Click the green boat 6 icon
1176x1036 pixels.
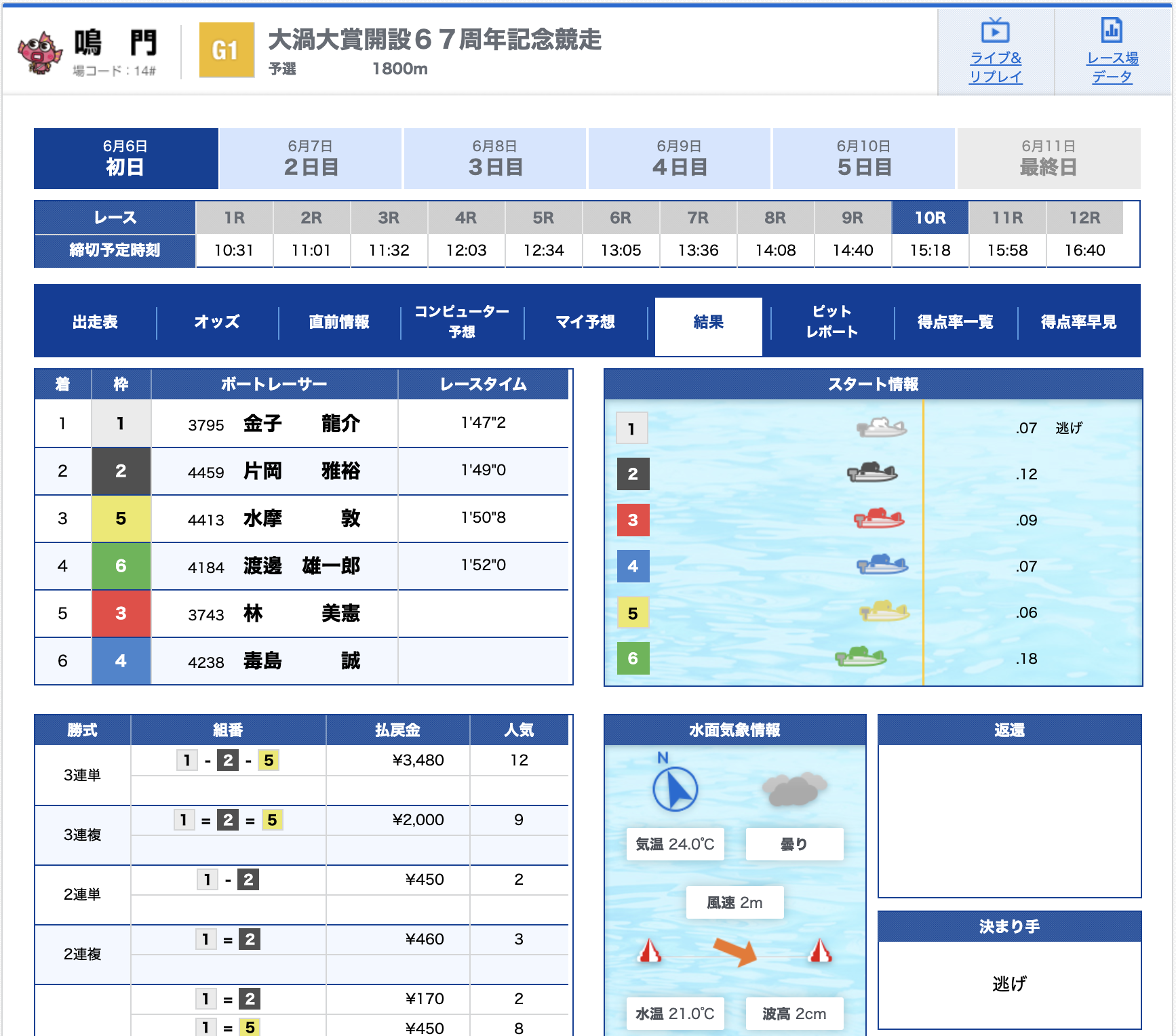(861, 657)
